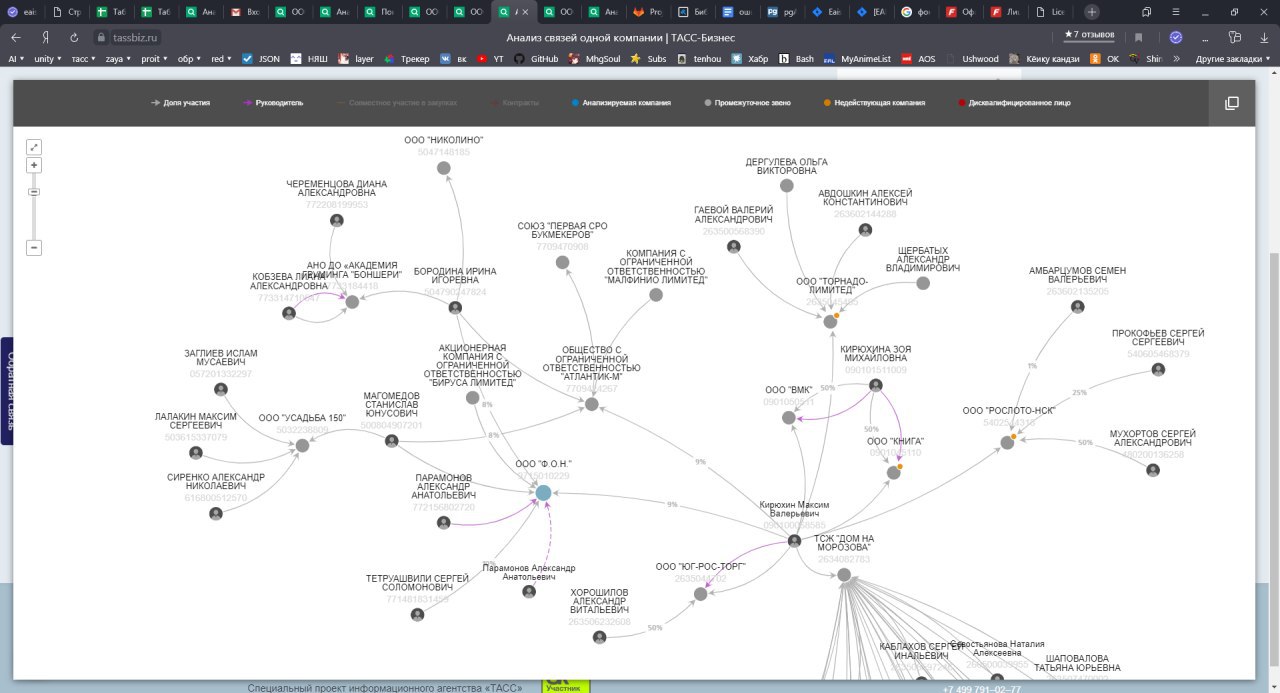This screenshot has width=1280, height=693.
Task: Select the ООО "ВМК" company node
Action: click(x=788, y=418)
